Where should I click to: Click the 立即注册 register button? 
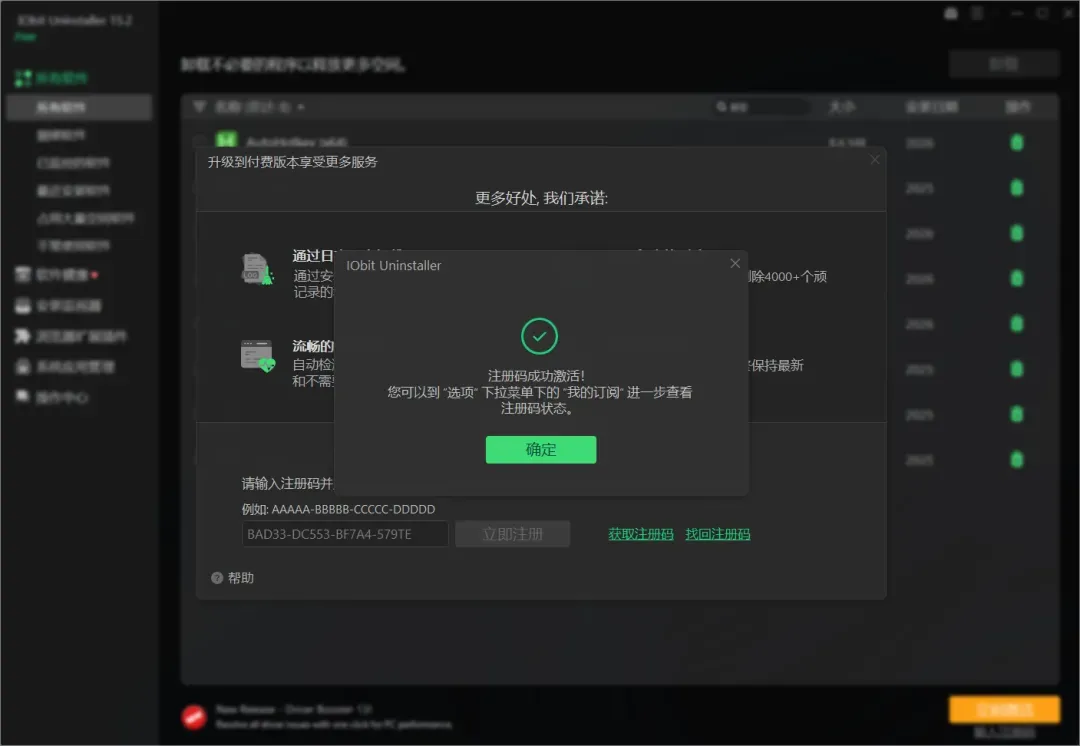coord(512,534)
